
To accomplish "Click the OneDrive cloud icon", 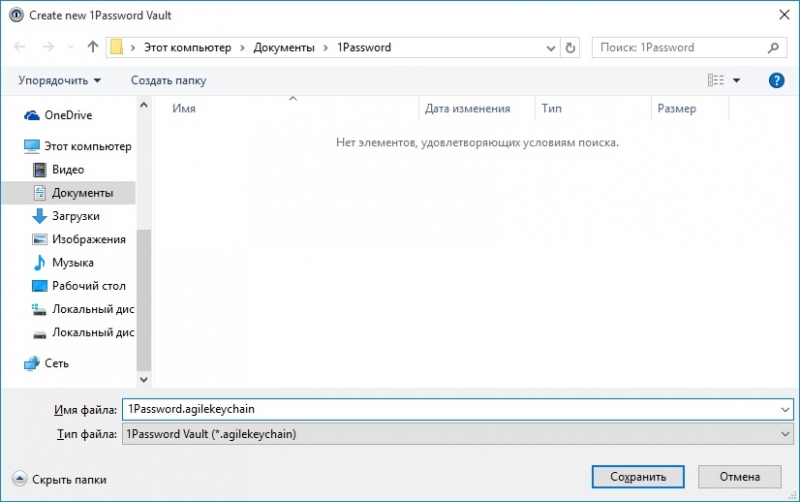I will [x=32, y=115].
